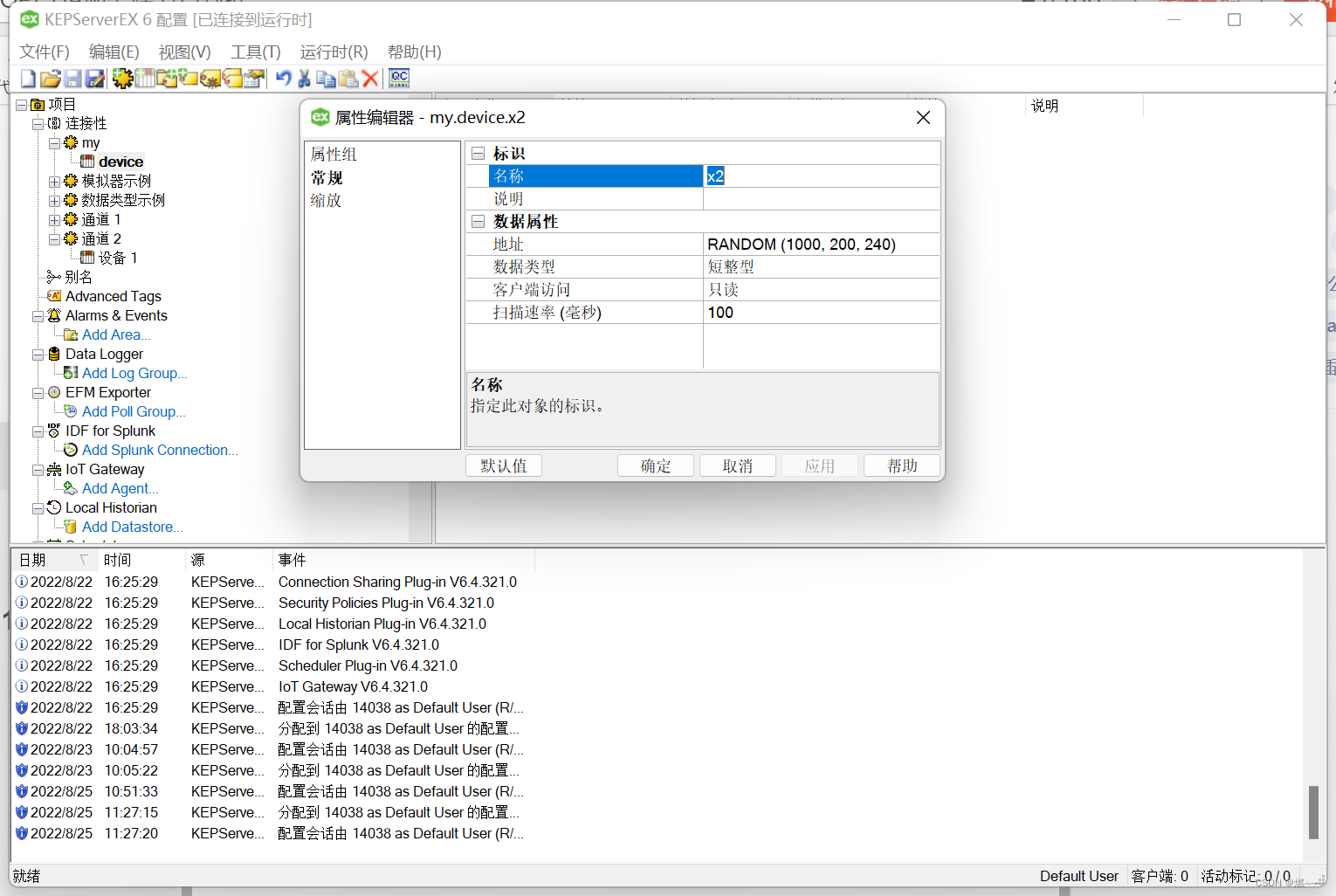Click the 地址 value RANDOM field
The height and width of the screenshot is (896, 1336).
tap(822, 245)
